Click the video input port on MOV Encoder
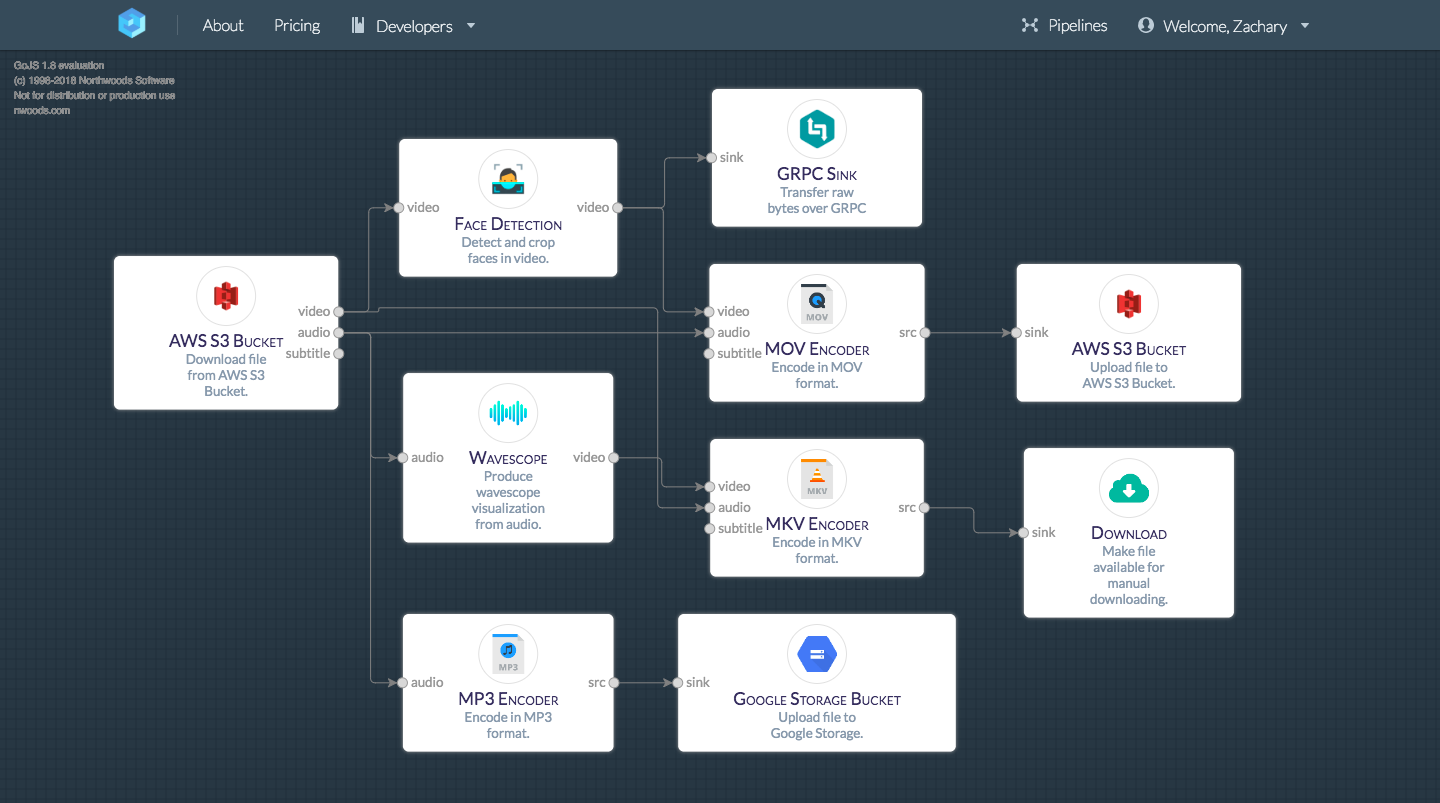The image size is (1440, 803). tap(709, 311)
